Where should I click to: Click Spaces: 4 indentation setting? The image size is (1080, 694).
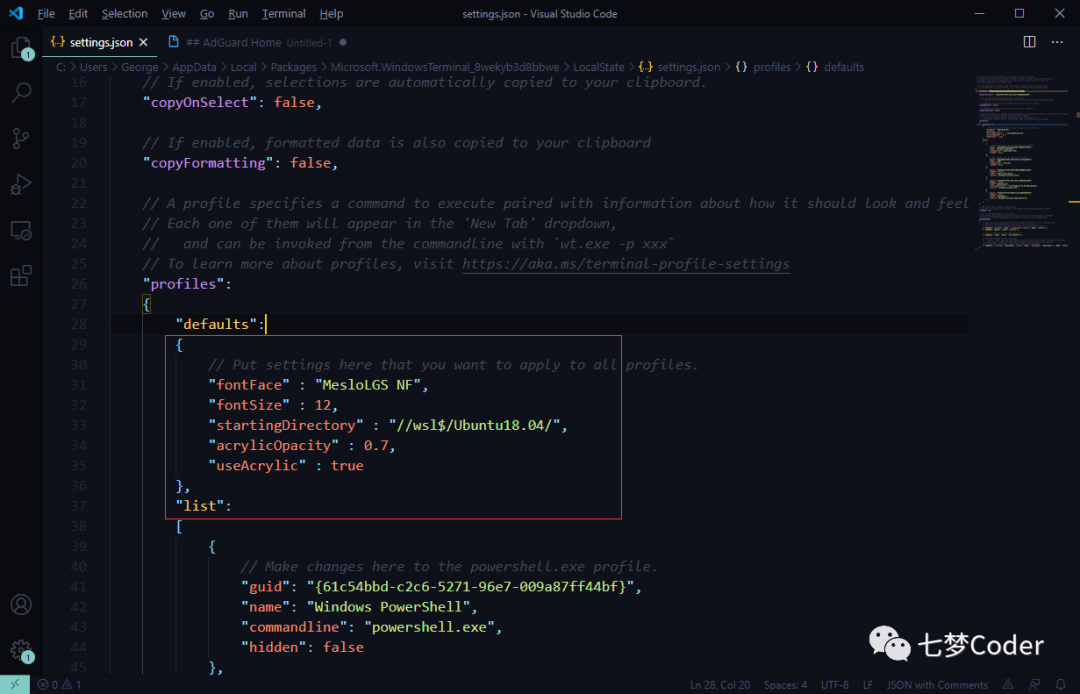pos(785,685)
